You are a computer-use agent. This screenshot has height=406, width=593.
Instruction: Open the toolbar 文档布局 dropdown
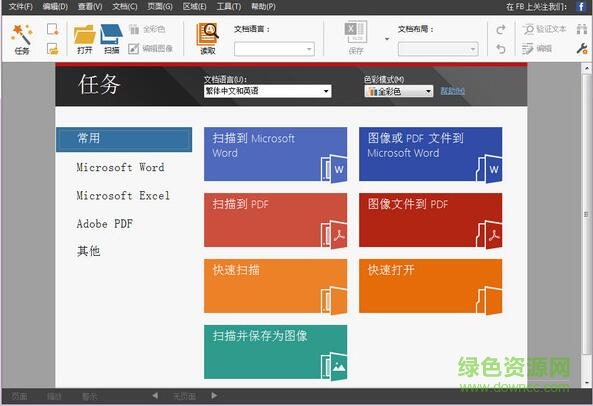[438, 49]
